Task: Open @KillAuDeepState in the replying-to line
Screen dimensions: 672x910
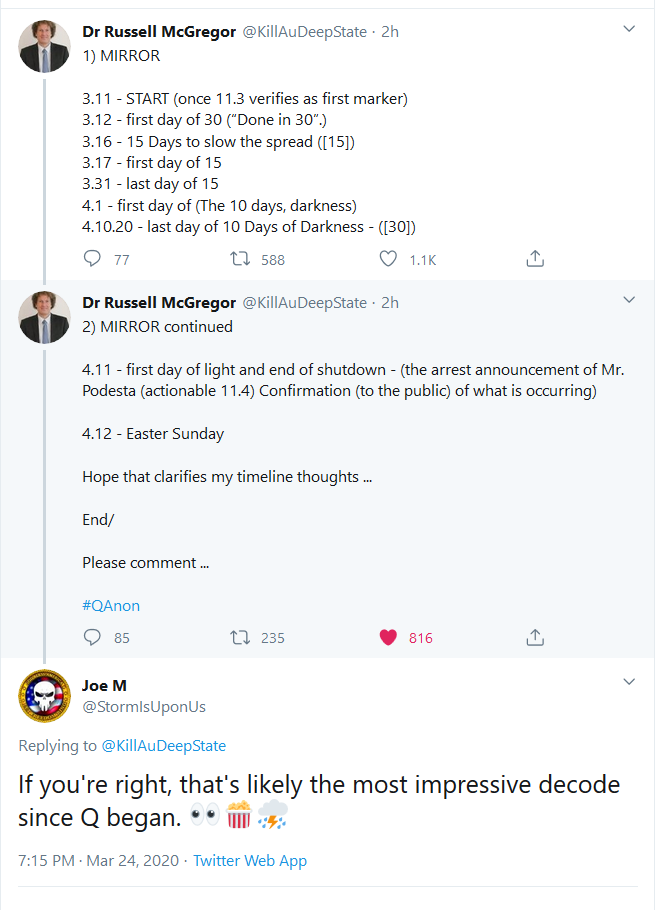Action: (x=164, y=746)
